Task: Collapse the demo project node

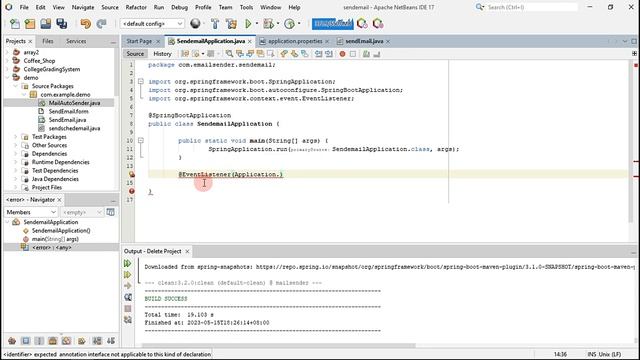Action: point(7,78)
